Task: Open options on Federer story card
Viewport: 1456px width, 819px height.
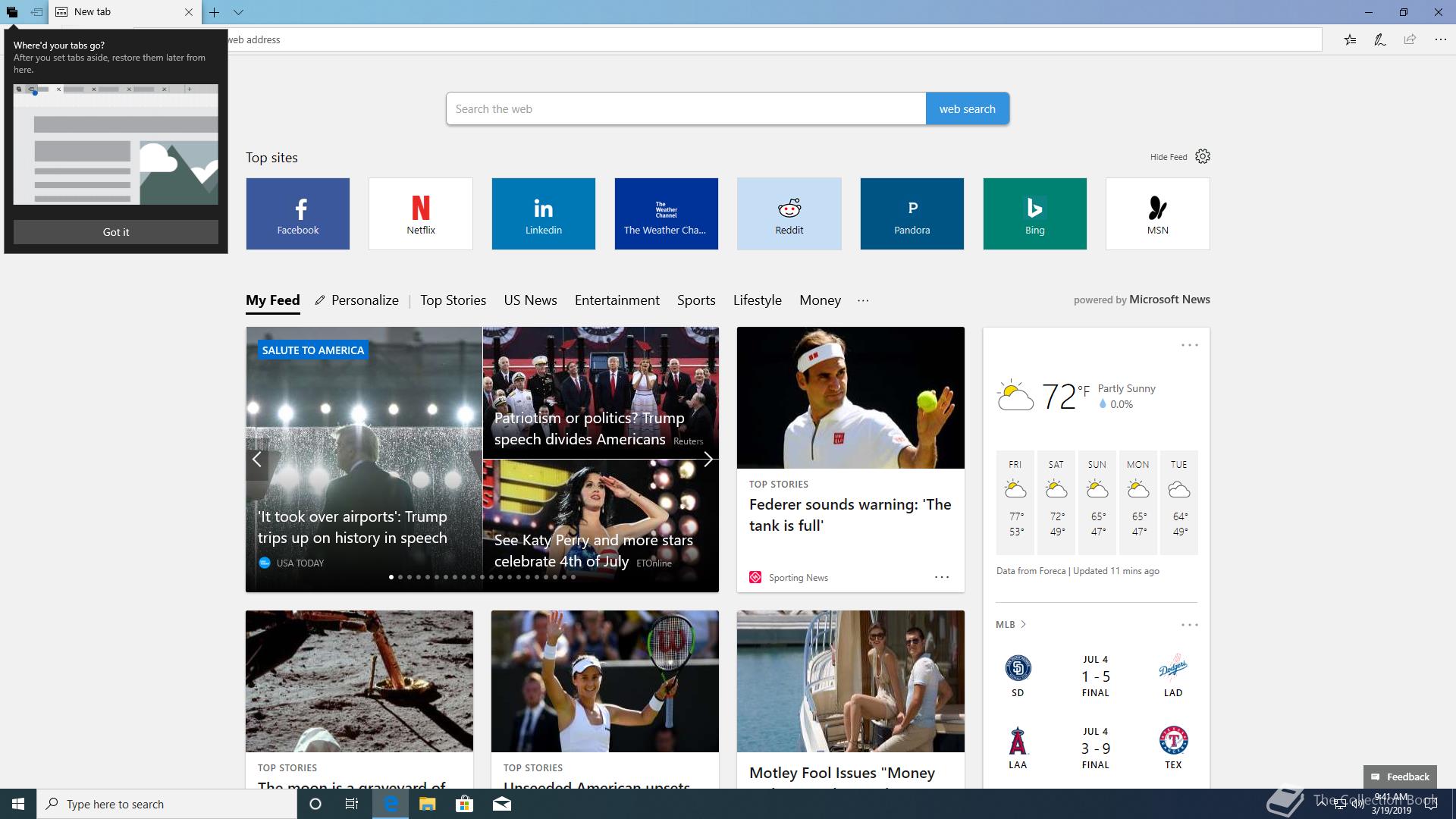Action: [x=942, y=577]
